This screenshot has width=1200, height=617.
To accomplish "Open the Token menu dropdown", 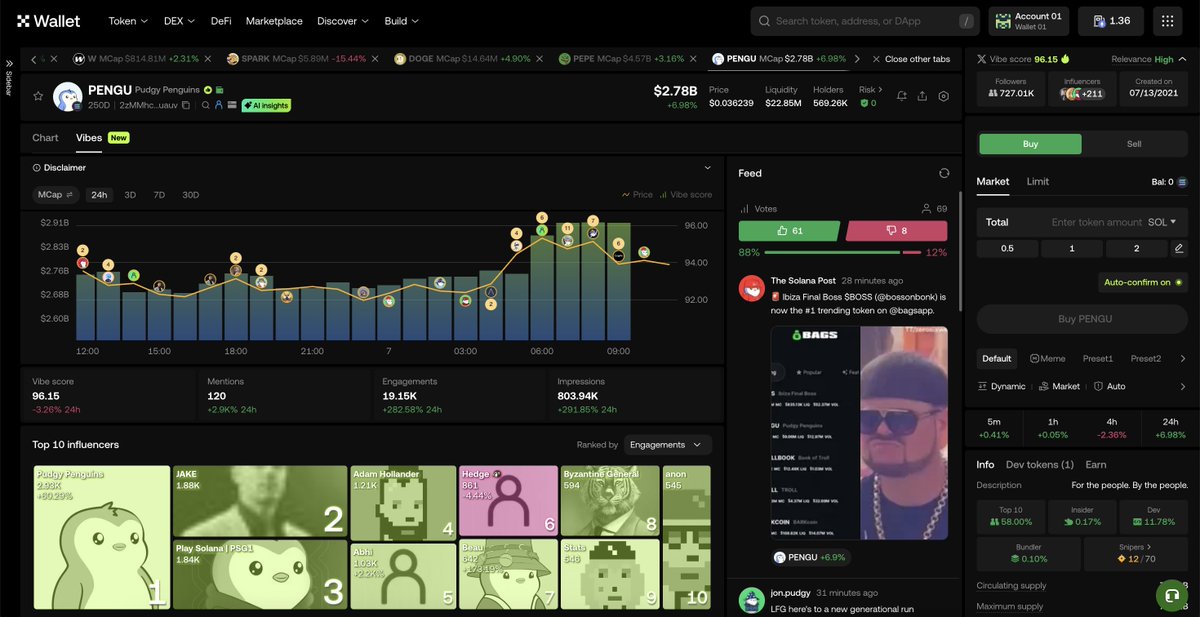I will (128, 21).
